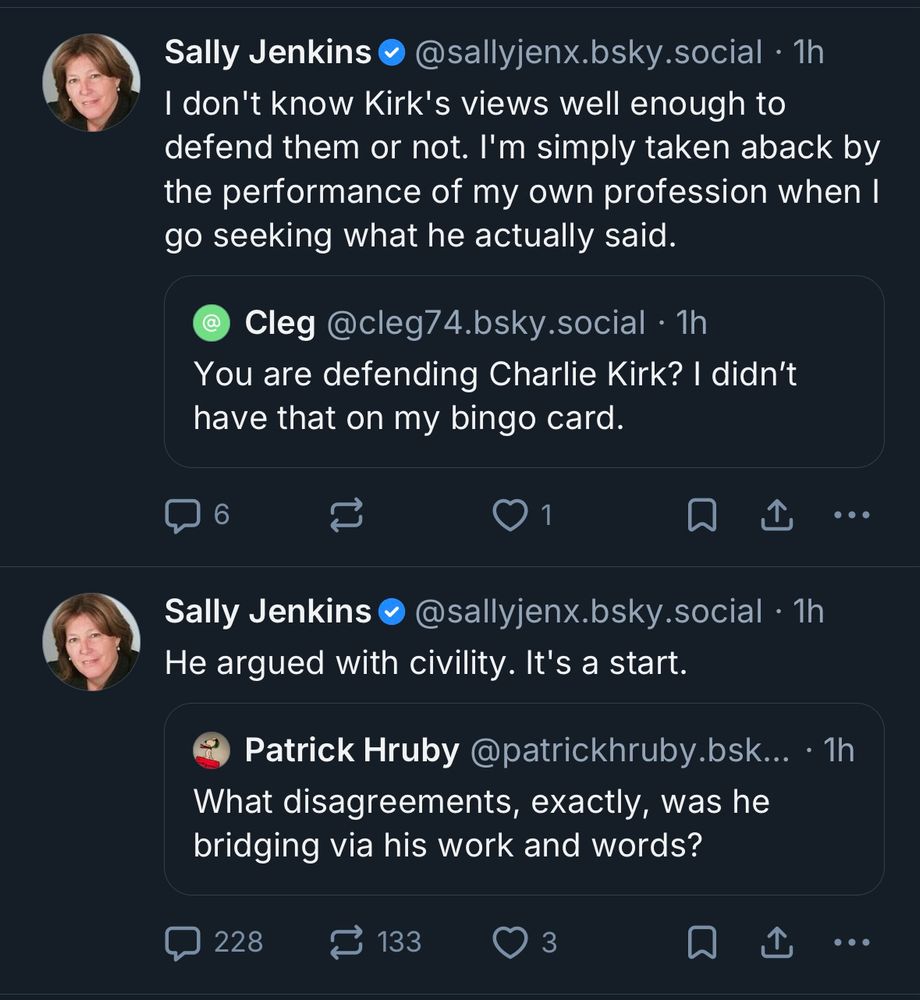Click Patrick Hruby's profile avatar
The height and width of the screenshot is (1000, 920).
click(211, 750)
